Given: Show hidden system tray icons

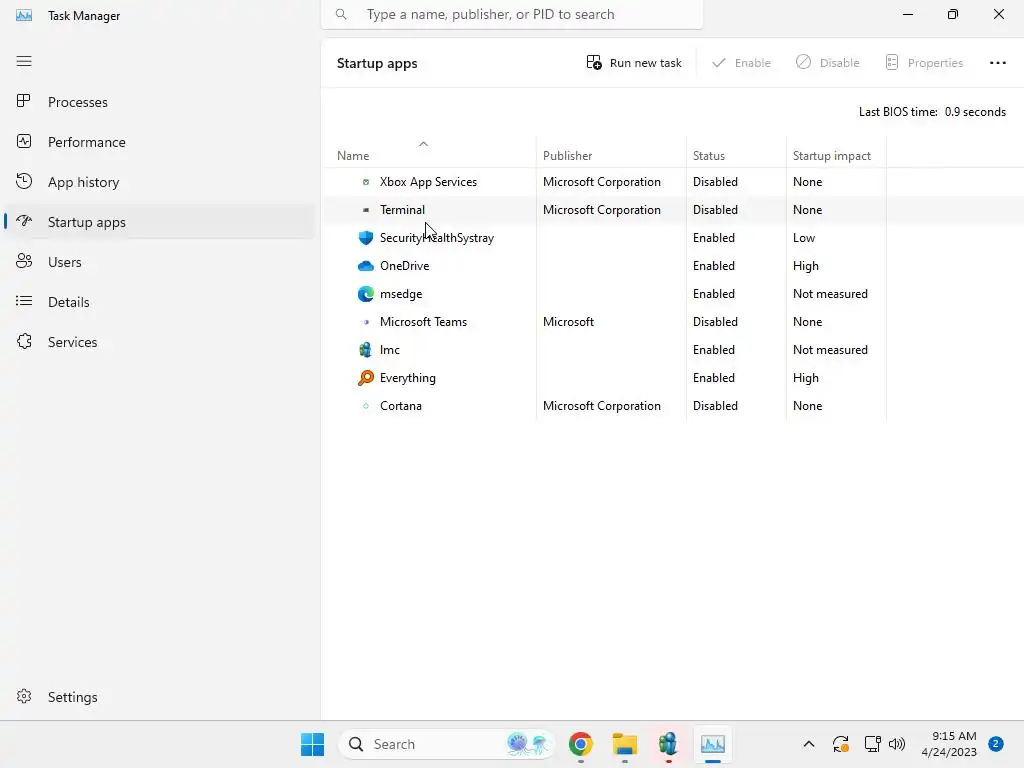Looking at the screenshot, I should pos(808,744).
